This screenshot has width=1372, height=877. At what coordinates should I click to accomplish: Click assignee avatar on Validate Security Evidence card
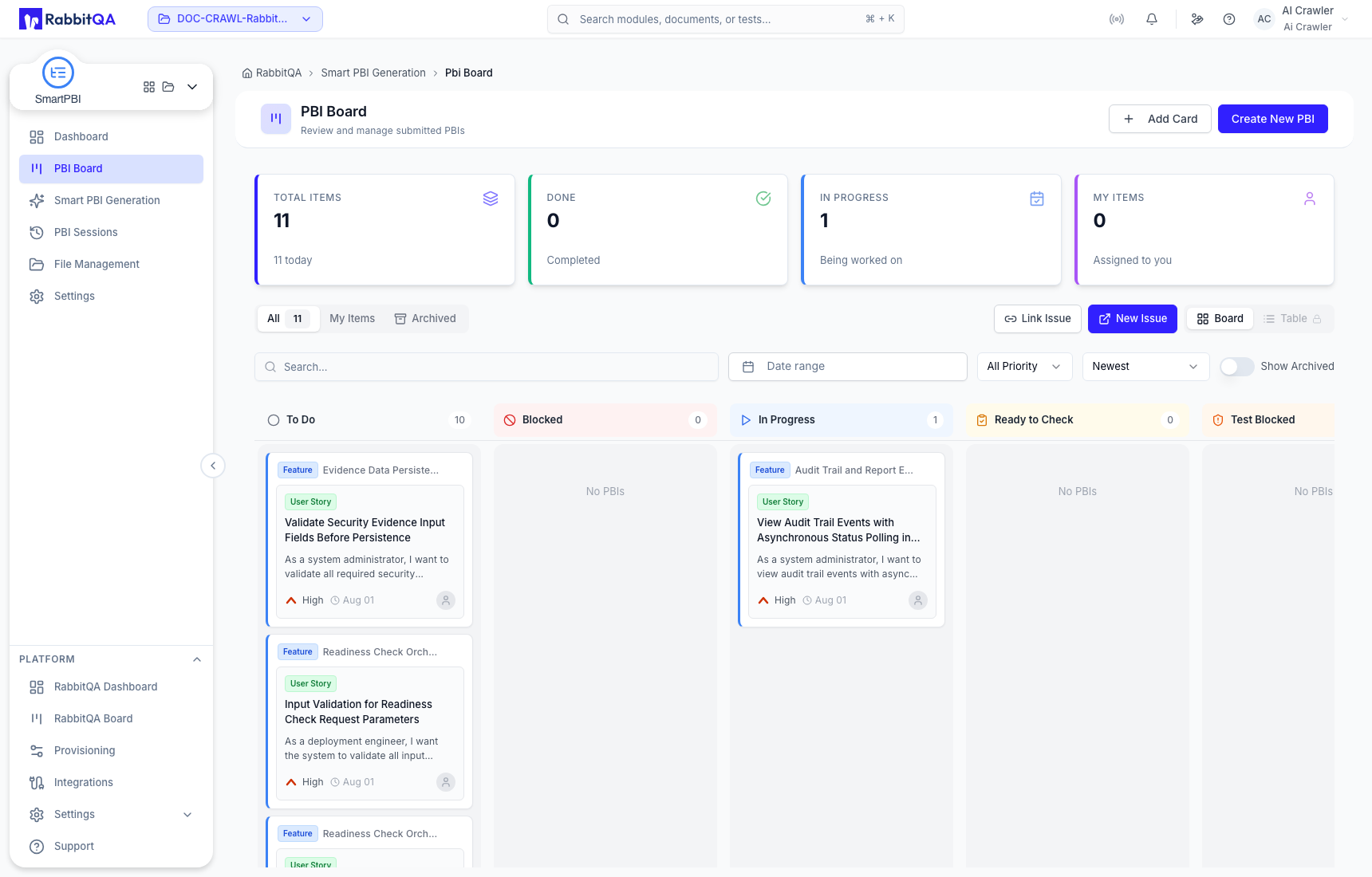point(446,600)
